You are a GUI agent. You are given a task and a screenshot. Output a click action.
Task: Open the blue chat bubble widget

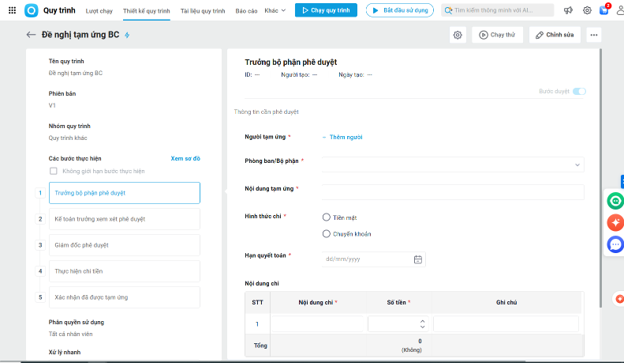[x=615, y=244]
